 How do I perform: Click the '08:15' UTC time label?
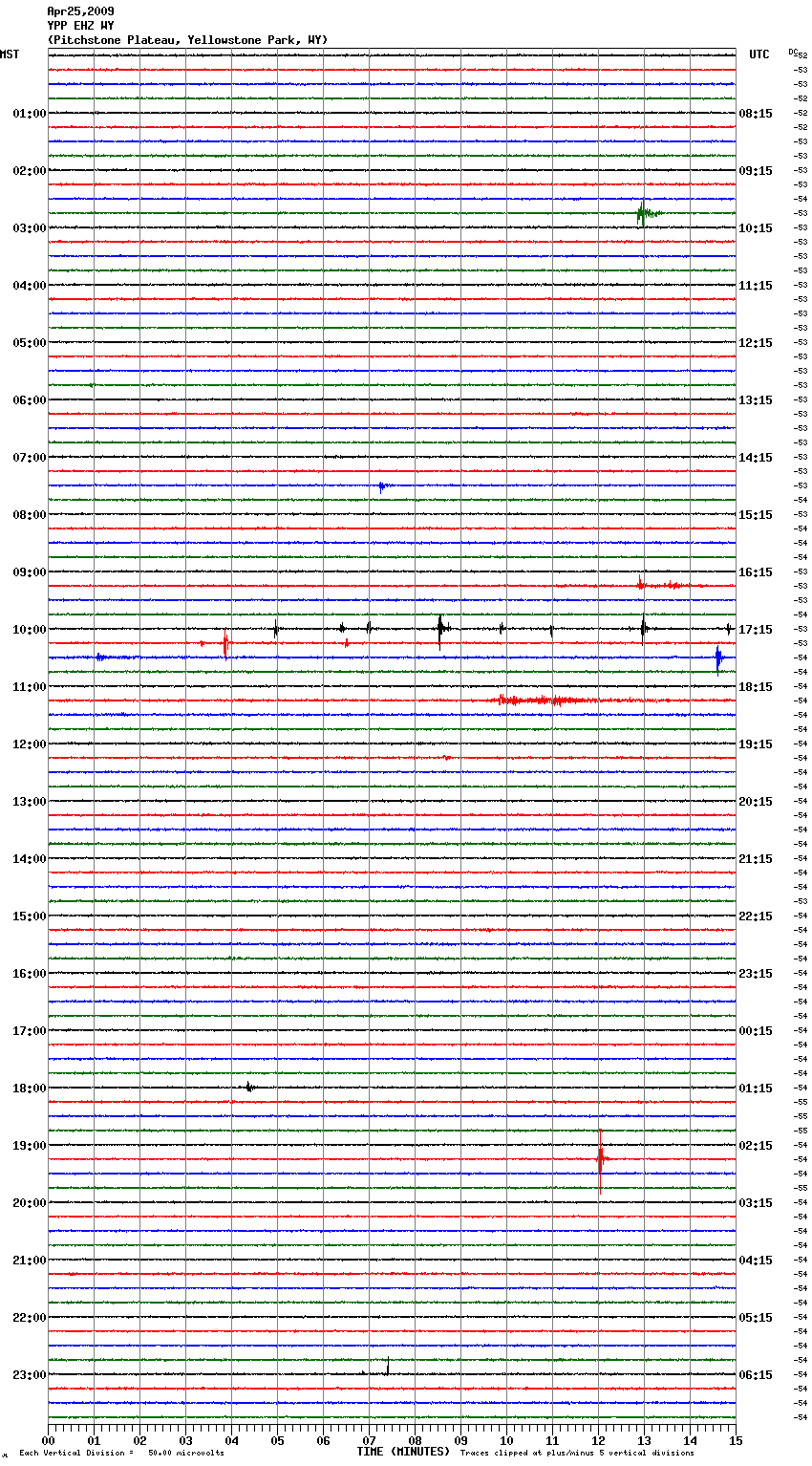point(756,114)
